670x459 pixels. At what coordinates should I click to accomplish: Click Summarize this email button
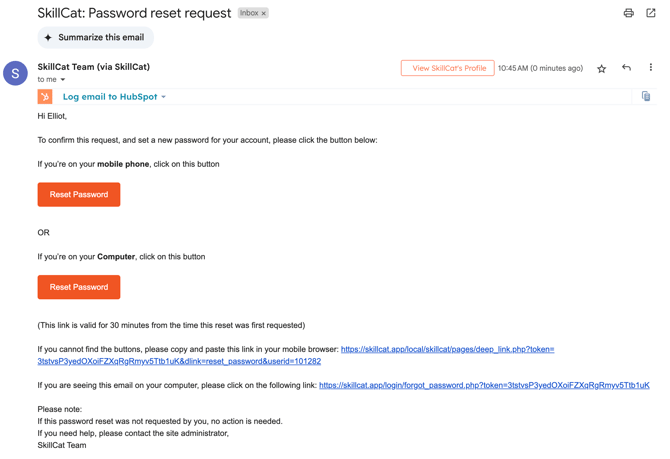coord(96,38)
